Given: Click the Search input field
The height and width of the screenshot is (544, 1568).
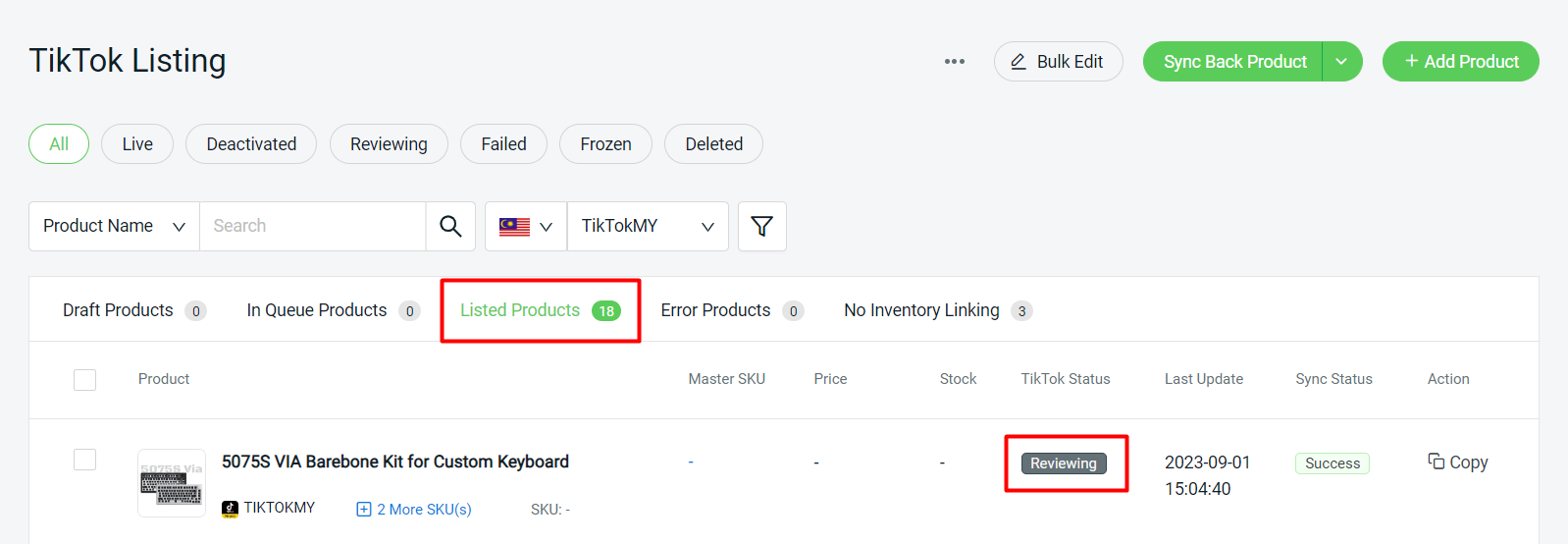Looking at the screenshot, I should [x=312, y=226].
